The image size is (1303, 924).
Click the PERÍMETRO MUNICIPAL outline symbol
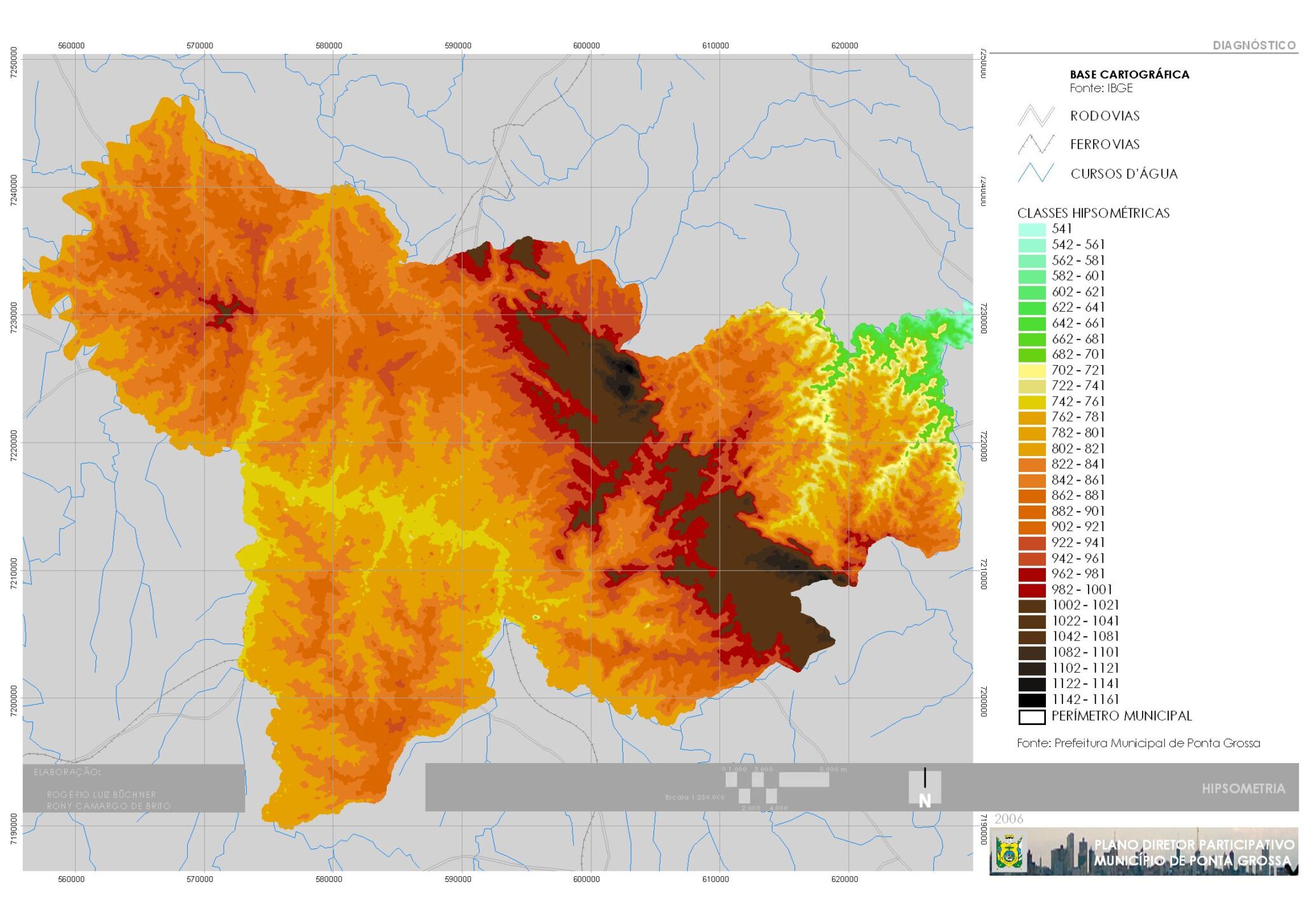[x=1032, y=716]
